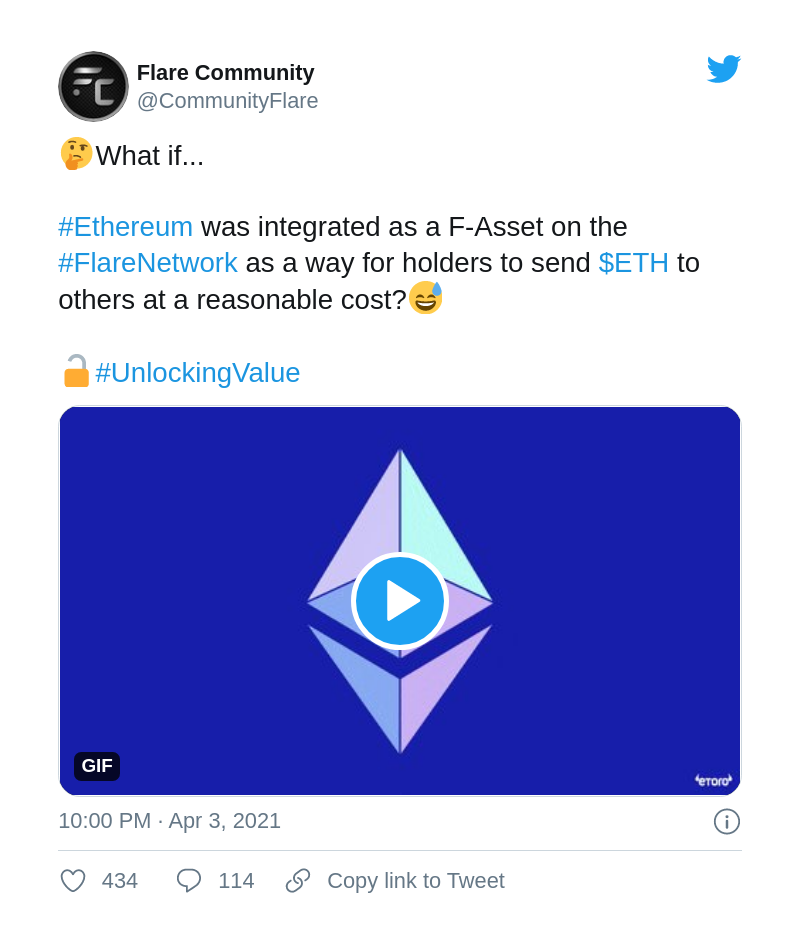This screenshot has width=800, height=946.
Task: Click the $ETH cashtag
Action: pos(633,263)
